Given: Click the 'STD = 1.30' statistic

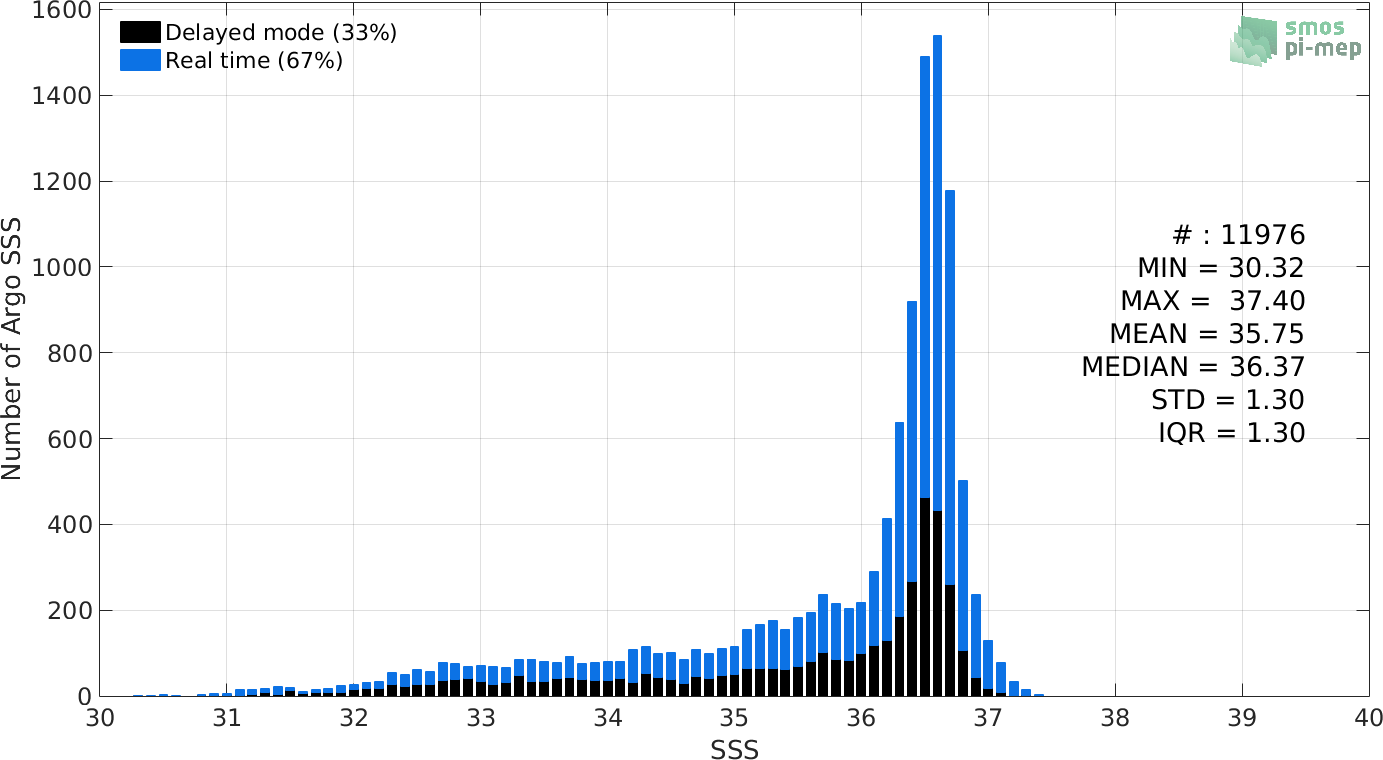Looking at the screenshot, I should (1228, 400).
